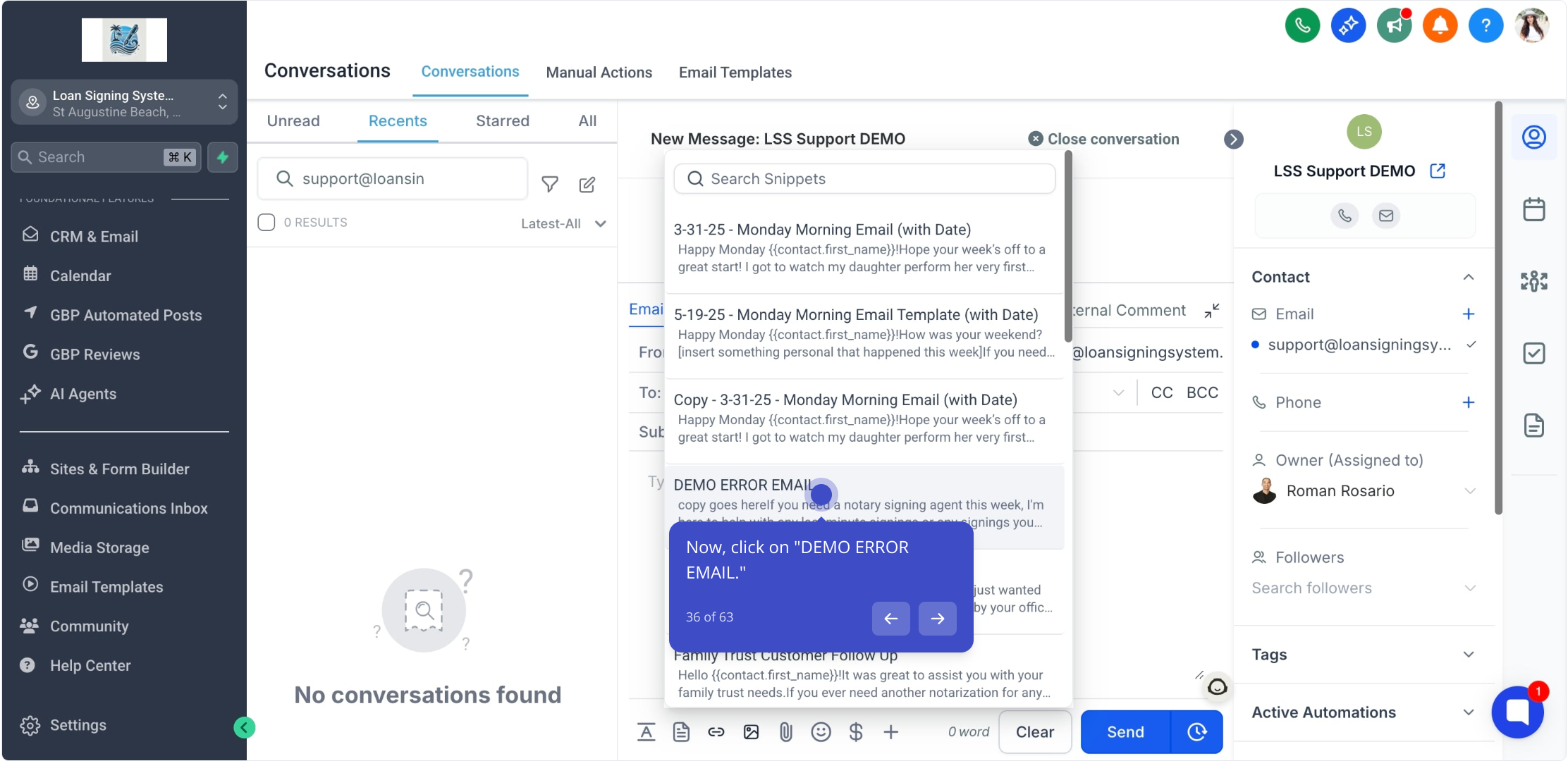Open the emoji picker
This screenshot has height=761, width=1568.
coord(821,732)
